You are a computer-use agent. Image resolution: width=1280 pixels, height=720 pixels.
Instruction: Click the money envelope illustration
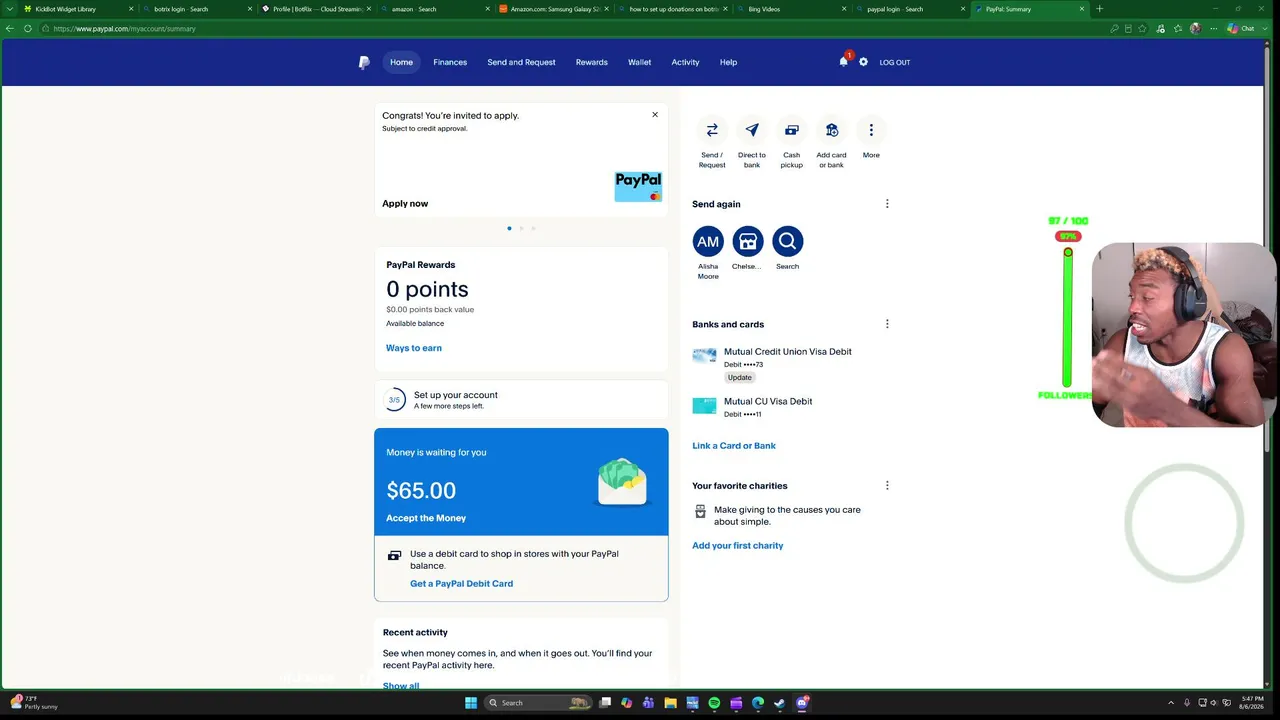622,482
